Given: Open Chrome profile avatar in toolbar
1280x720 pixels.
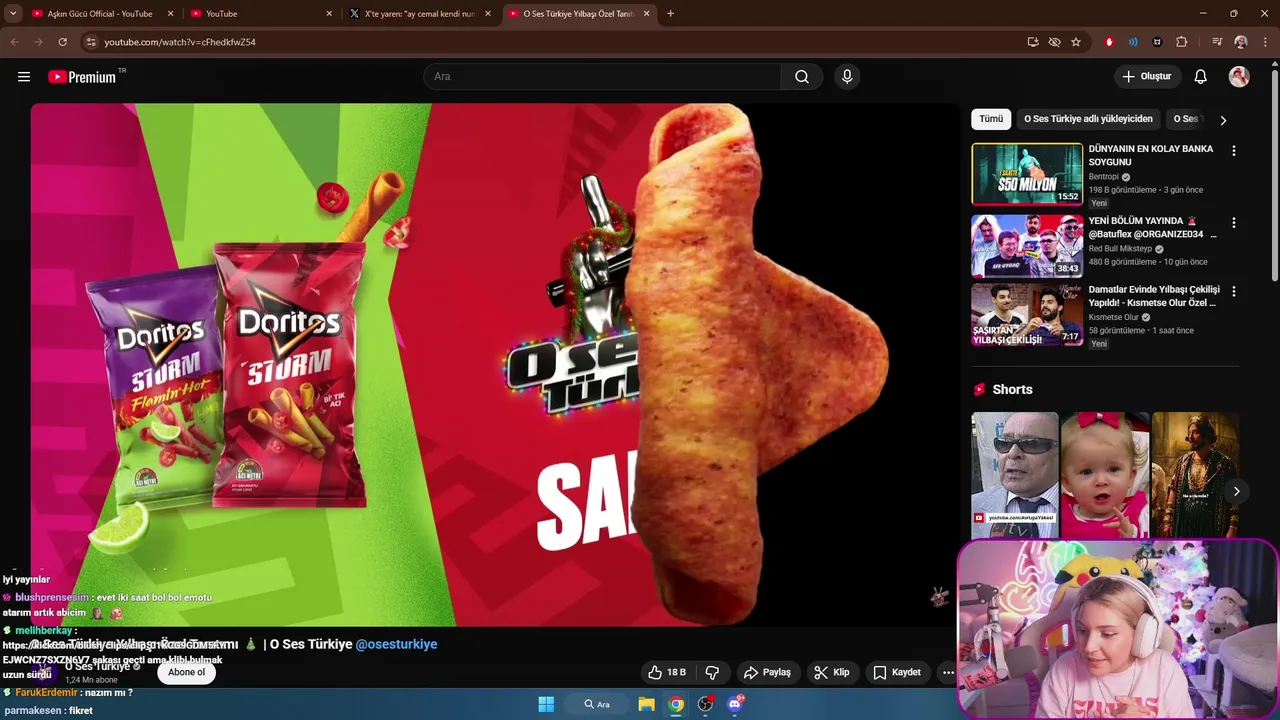Looking at the screenshot, I should 1241,42.
